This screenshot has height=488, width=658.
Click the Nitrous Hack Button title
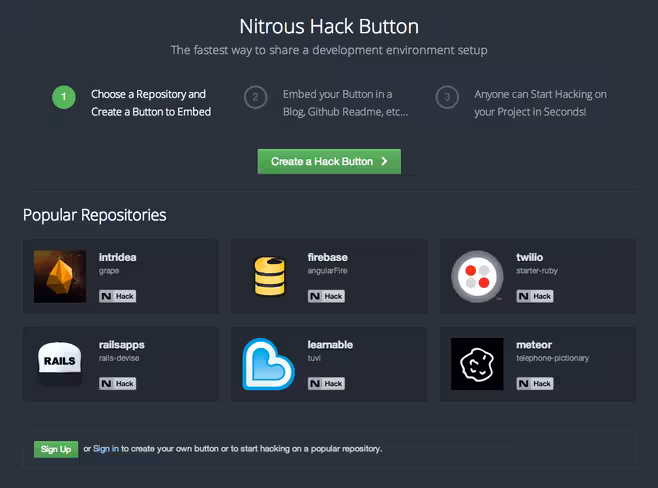(329, 26)
